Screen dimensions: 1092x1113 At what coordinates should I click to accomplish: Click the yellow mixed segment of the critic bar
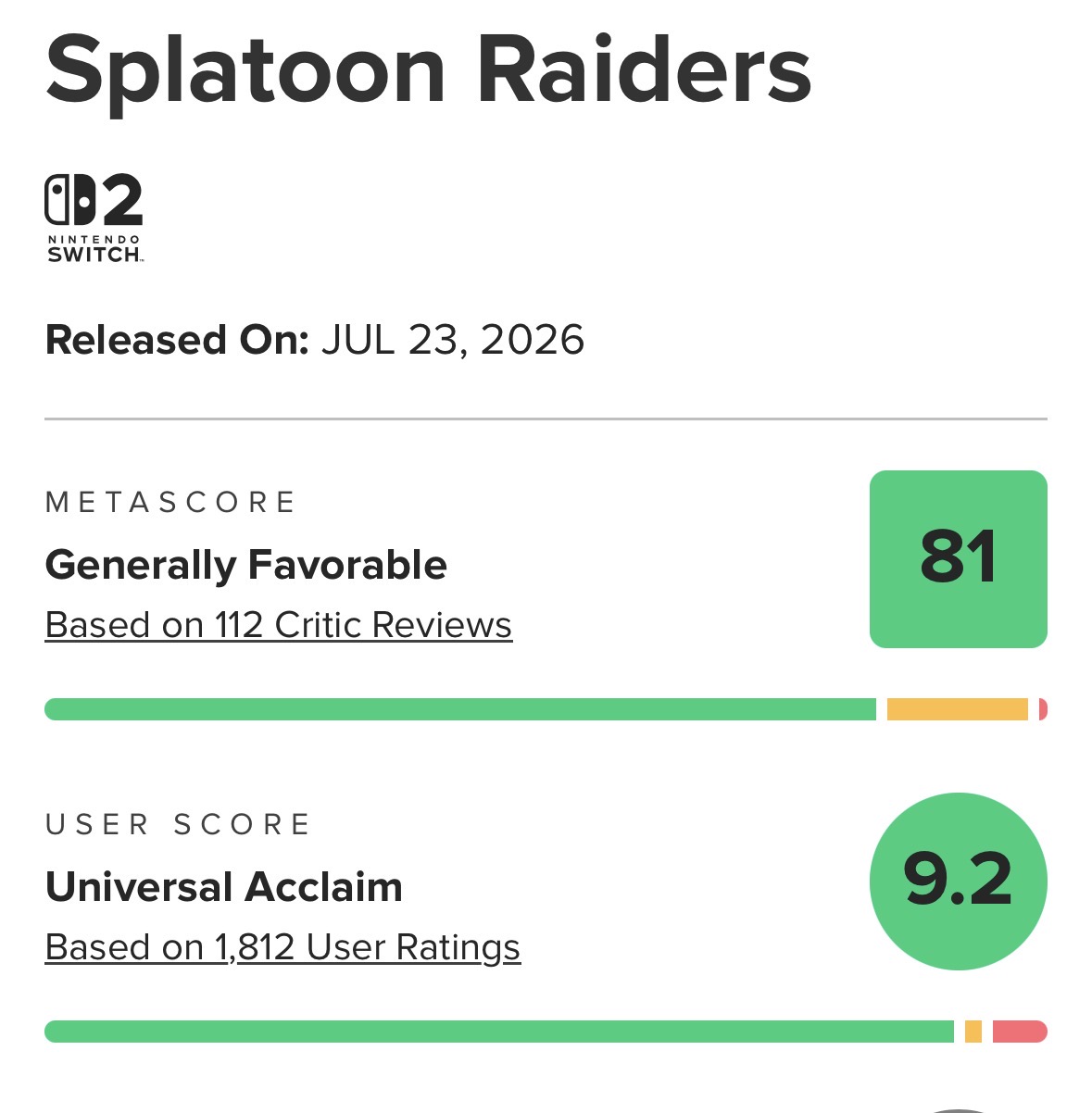click(958, 709)
